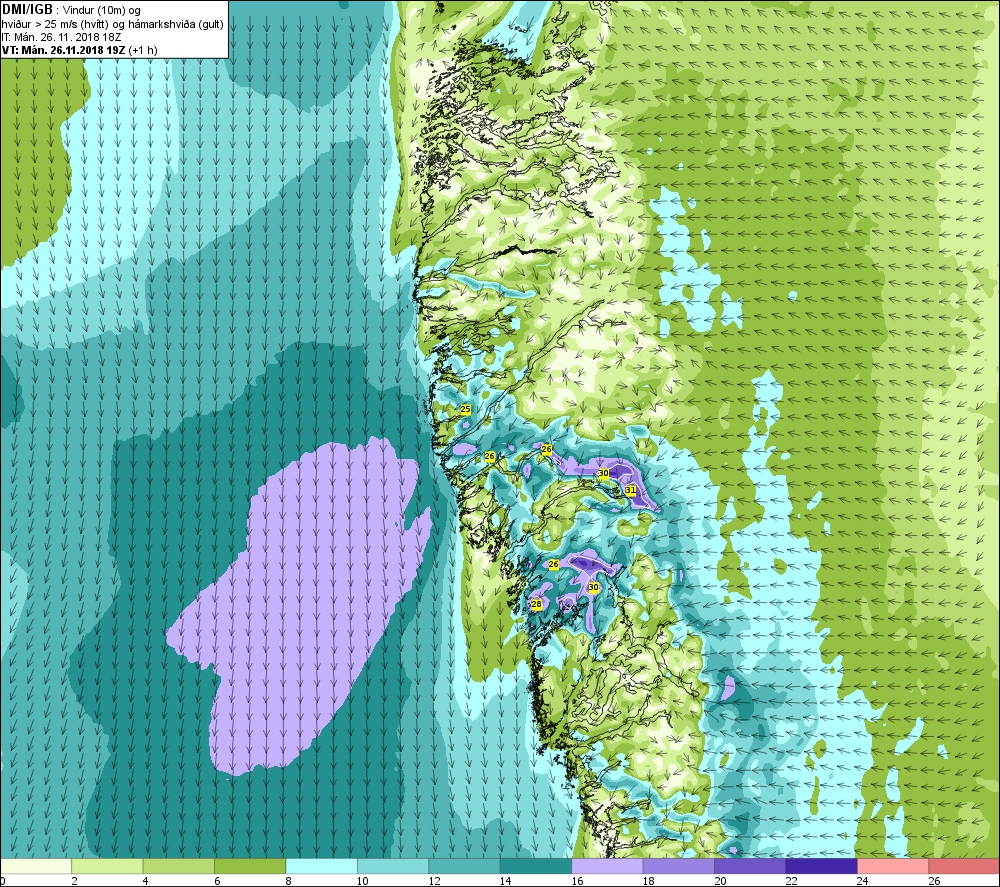The image size is (1000, 887).
Task: Click the 8–10 m/s light cyan legend swatch
Action: [321, 866]
